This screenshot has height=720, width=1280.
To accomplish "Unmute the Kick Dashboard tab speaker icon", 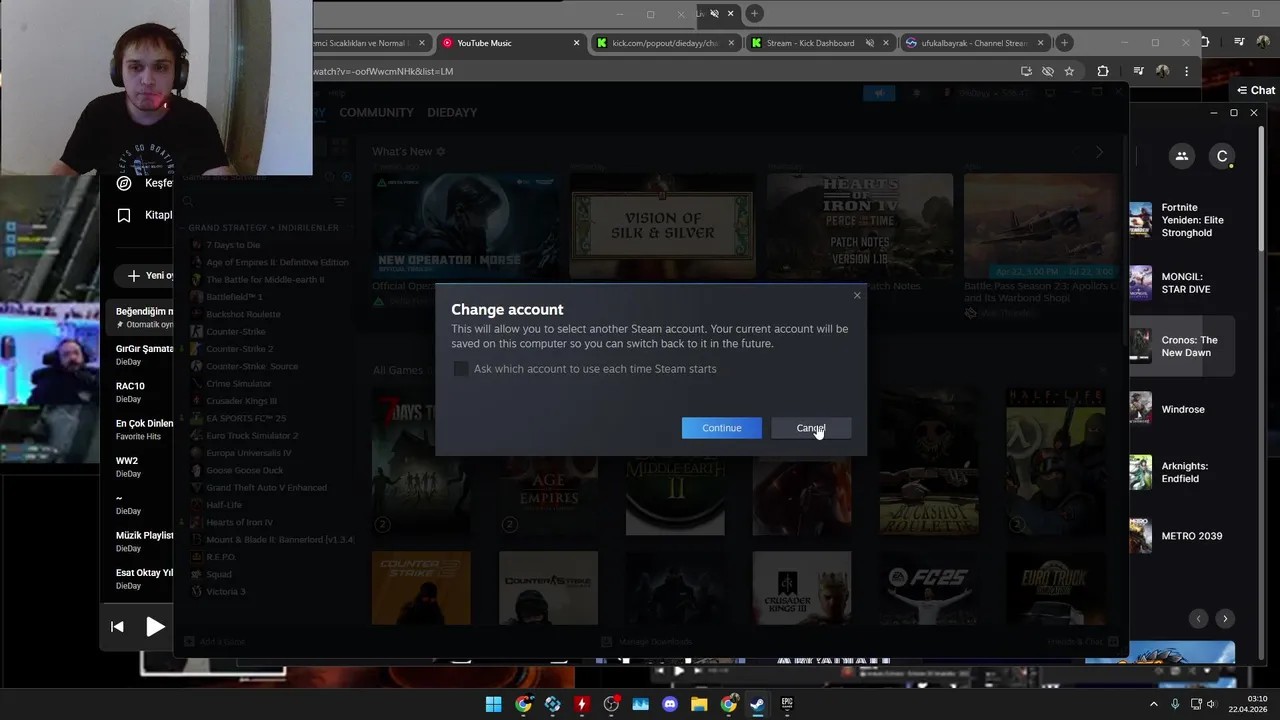I will tap(869, 43).
